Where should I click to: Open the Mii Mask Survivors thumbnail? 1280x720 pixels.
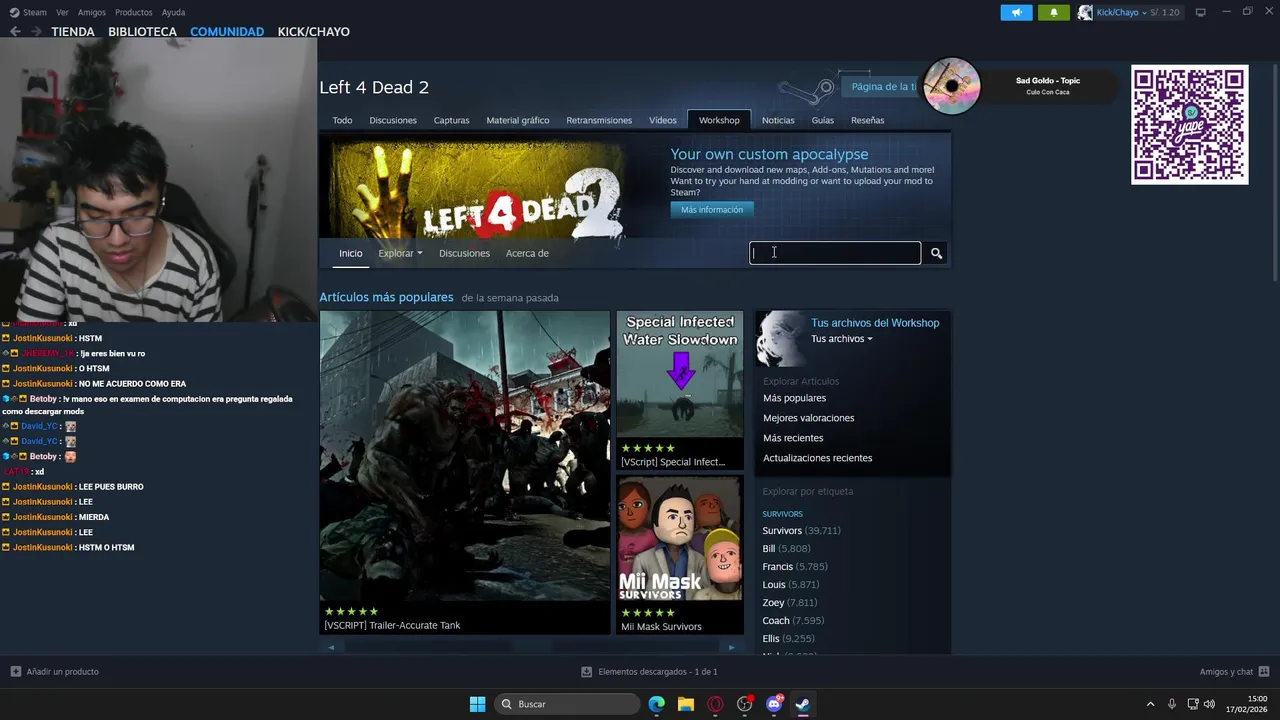[680, 538]
